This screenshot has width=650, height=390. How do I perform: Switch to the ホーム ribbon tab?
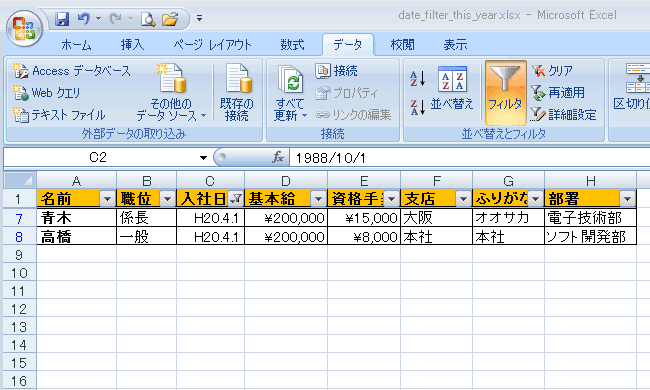[x=76, y=45]
